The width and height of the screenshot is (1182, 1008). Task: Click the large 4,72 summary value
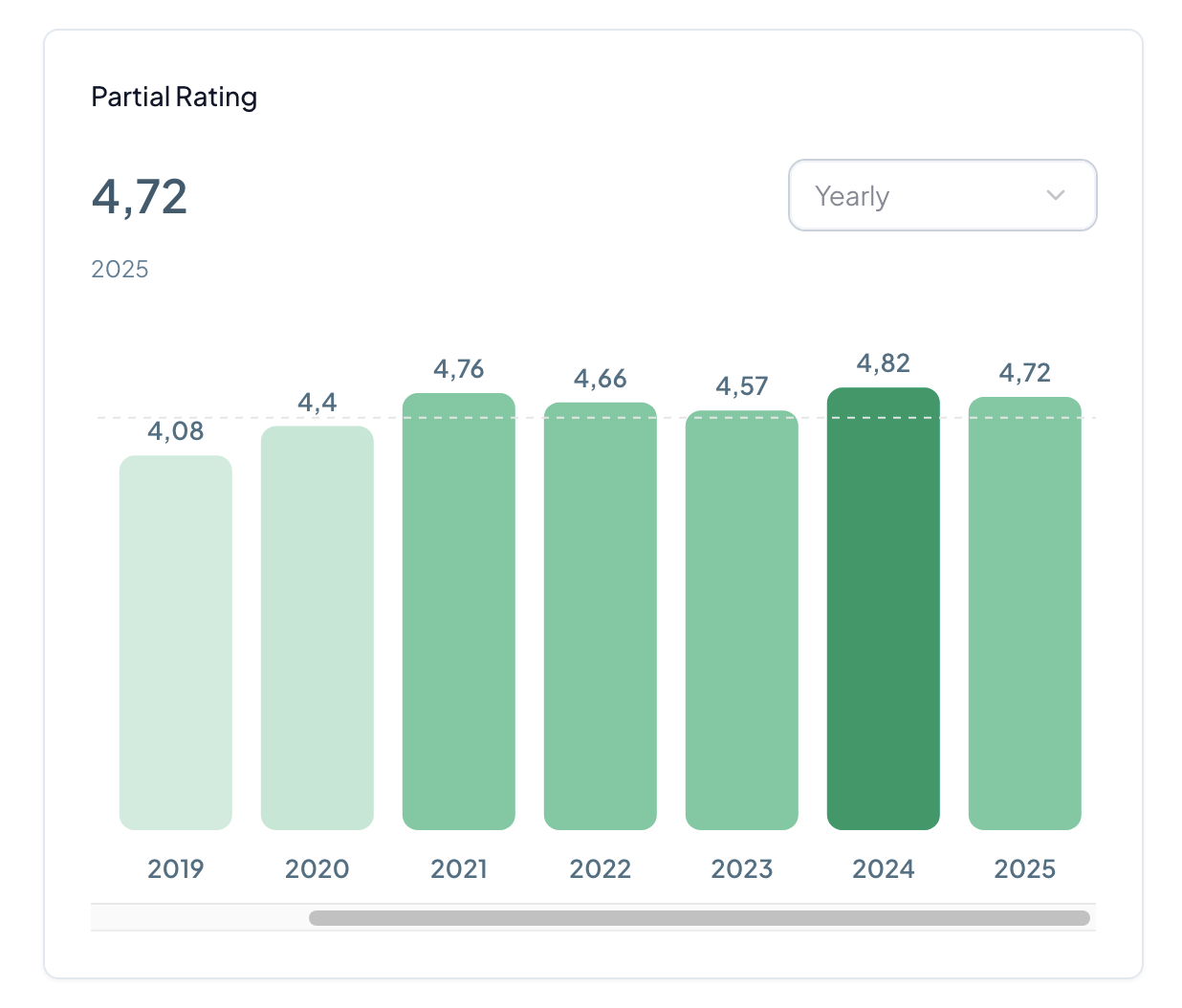(x=140, y=197)
